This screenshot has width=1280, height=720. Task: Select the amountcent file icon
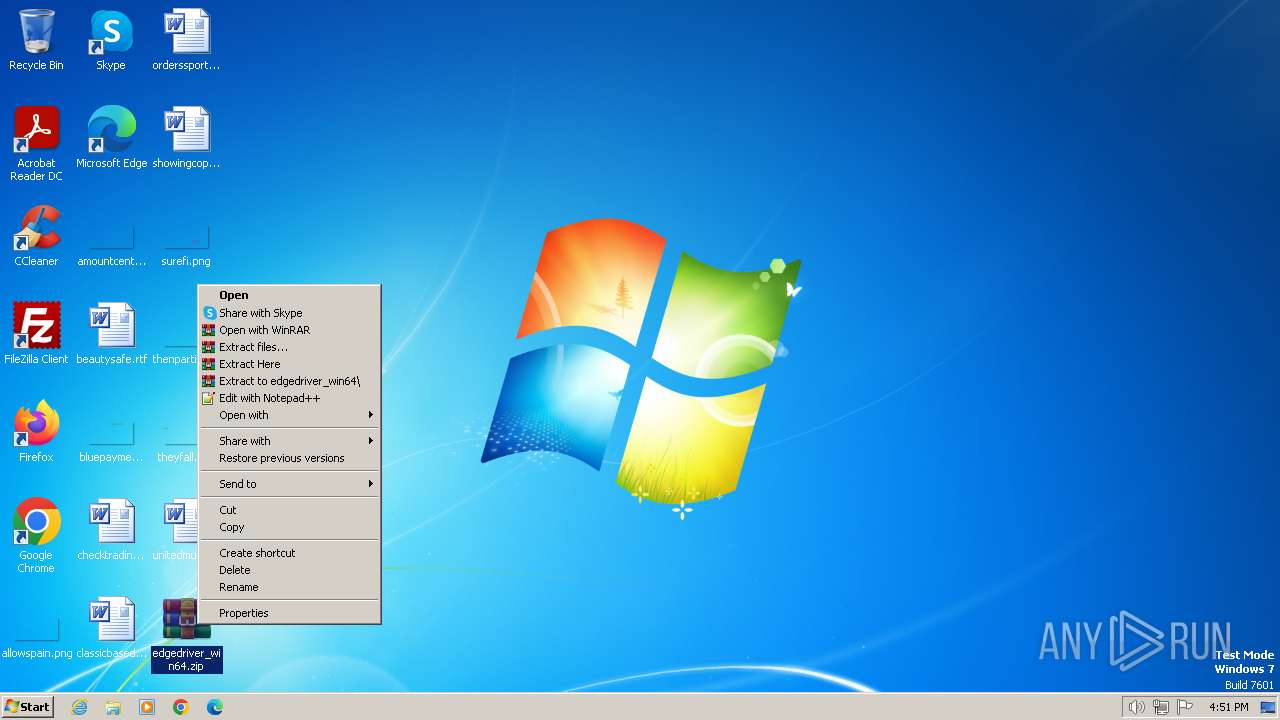[111, 246]
